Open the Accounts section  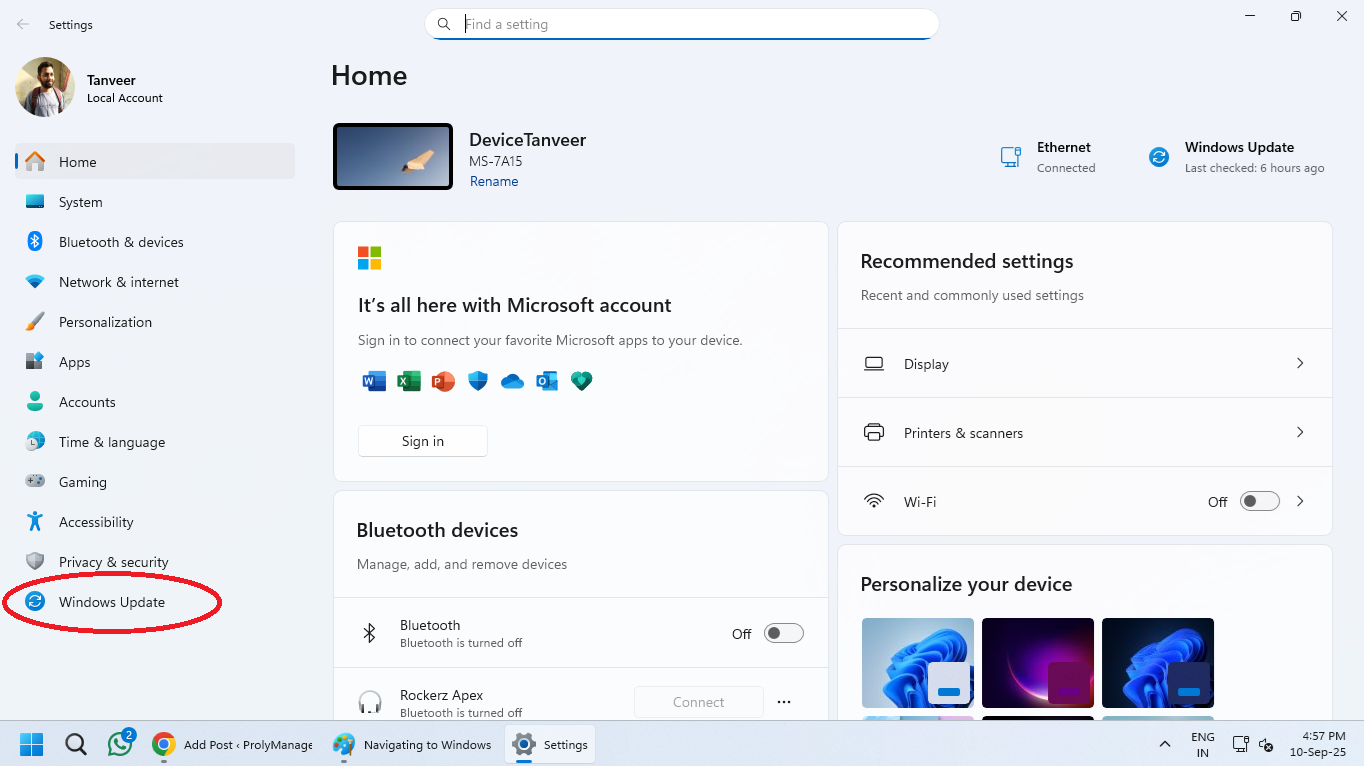point(155,402)
